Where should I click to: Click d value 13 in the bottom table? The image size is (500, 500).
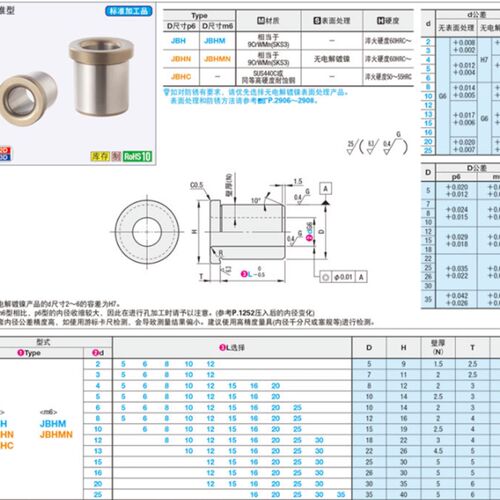click(98, 451)
